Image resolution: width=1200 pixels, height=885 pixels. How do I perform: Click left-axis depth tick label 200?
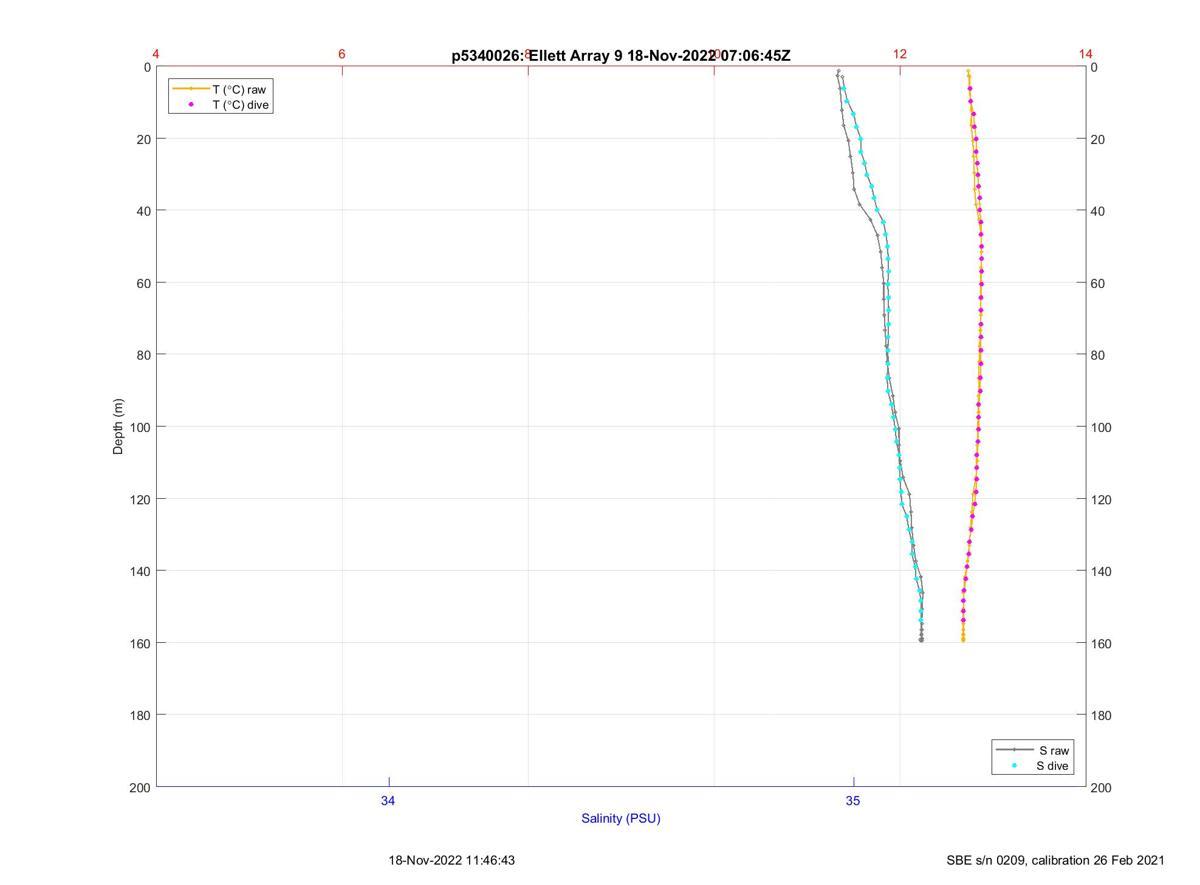point(141,787)
